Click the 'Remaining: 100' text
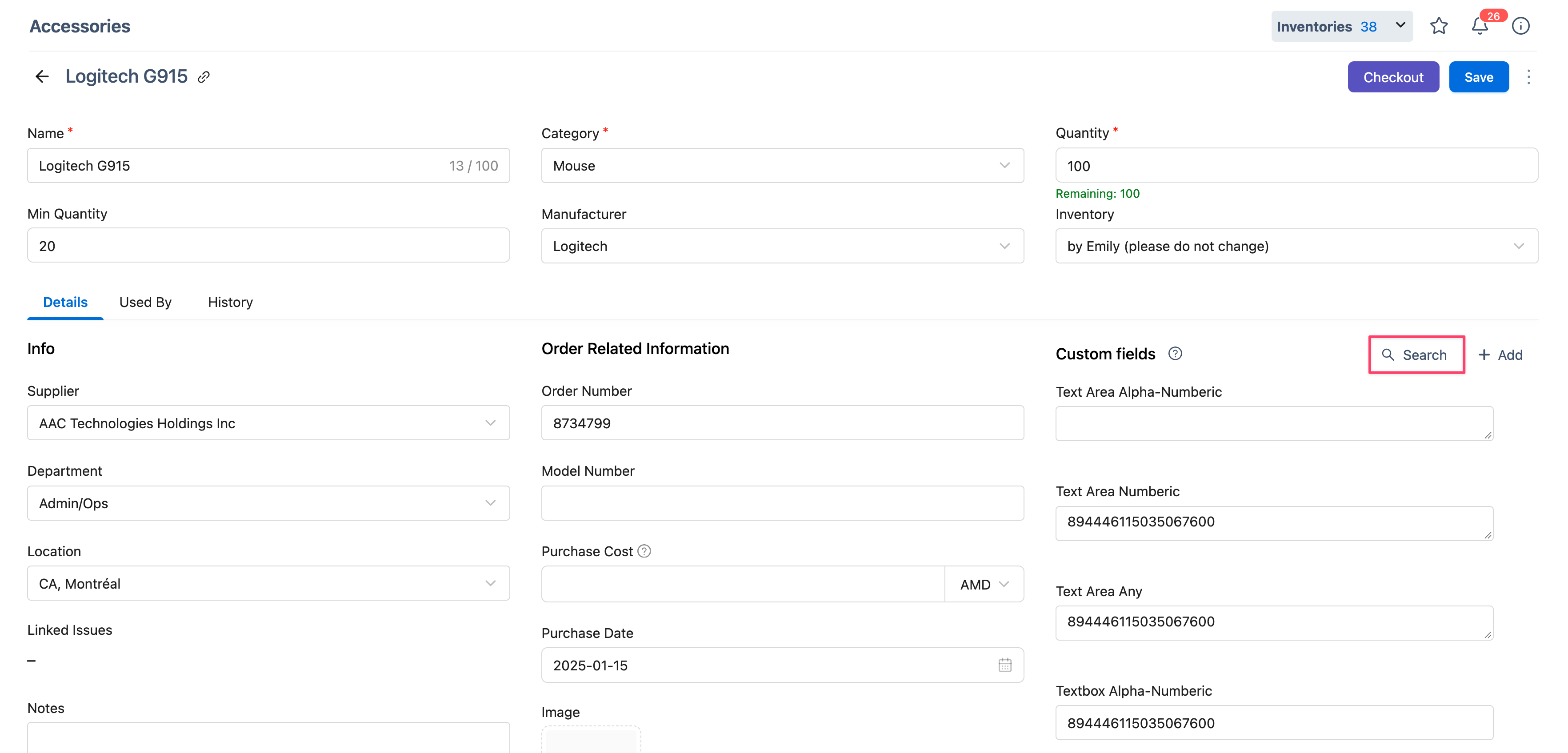The width and height of the screenshot is (1568, 753). tap(1097, 193)
